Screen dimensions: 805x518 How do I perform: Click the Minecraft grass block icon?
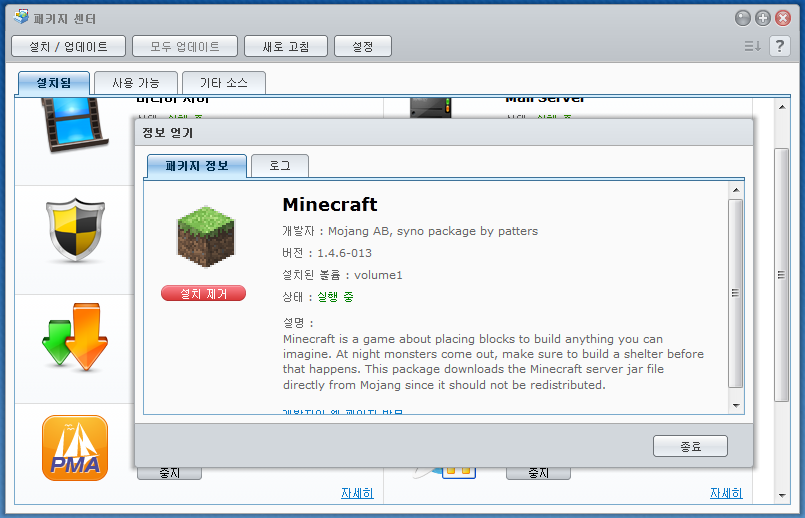coord(206,237)
